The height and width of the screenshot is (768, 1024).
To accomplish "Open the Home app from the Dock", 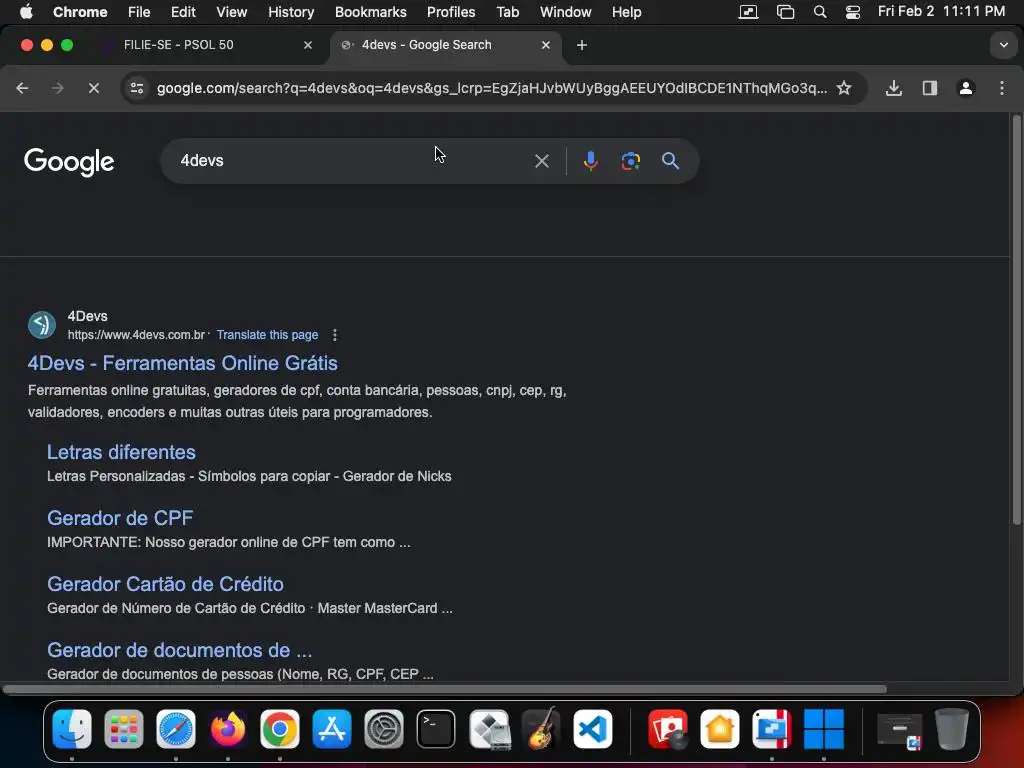I will [720, 728].
